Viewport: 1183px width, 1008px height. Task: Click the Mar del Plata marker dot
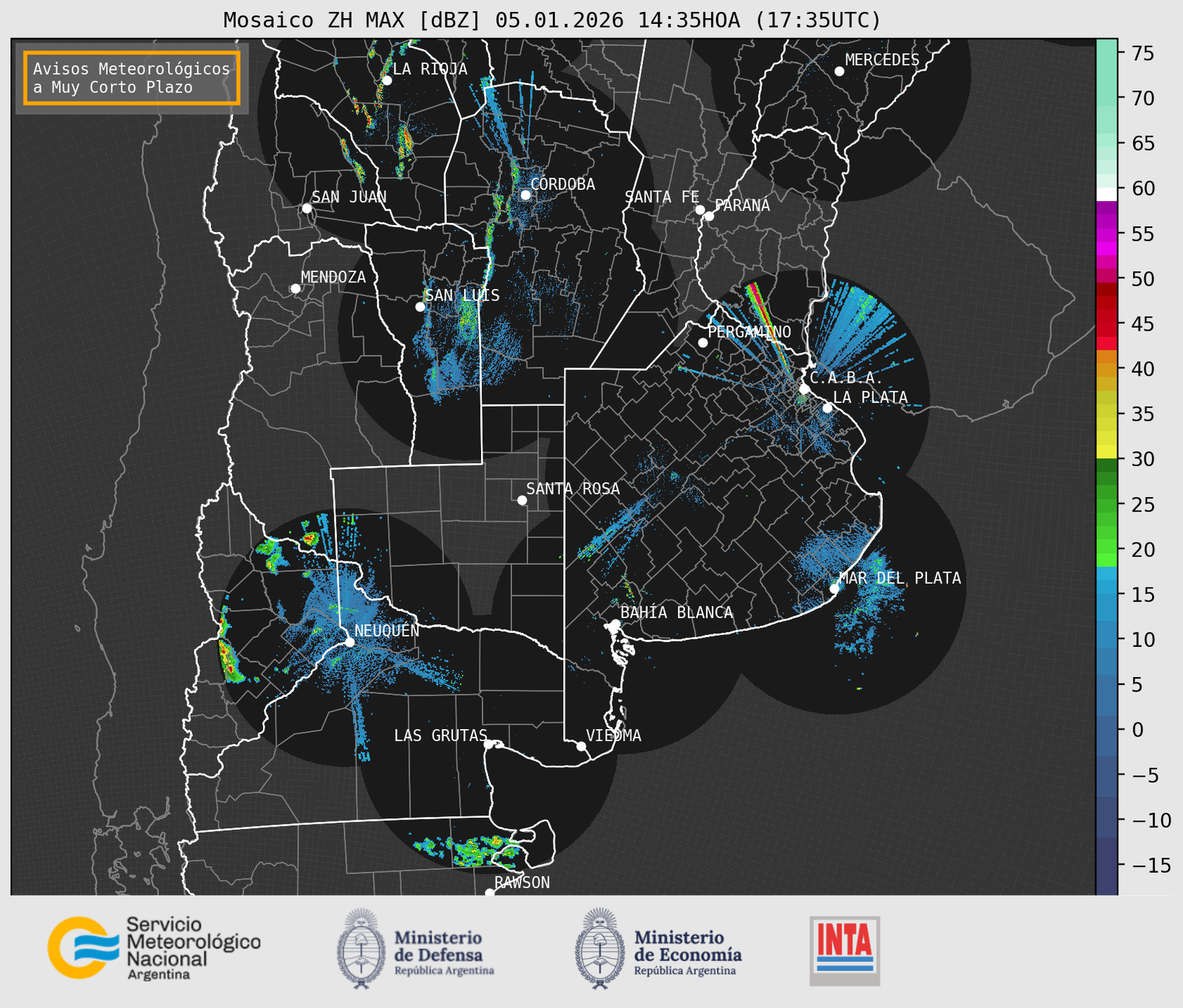coord(834,588)
